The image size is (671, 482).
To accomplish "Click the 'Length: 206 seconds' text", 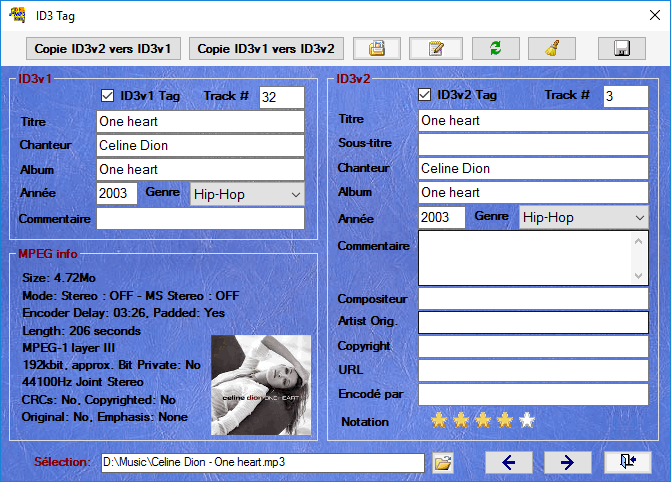I will click(x=81, y=331).
